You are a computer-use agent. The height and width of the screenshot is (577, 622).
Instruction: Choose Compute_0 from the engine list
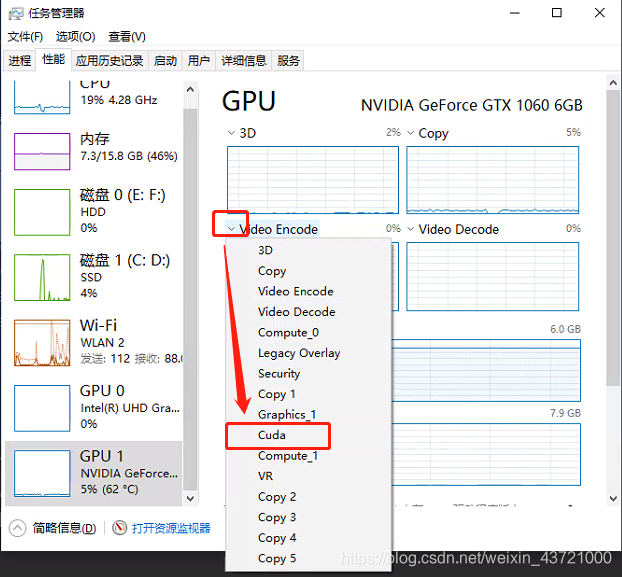point(308,333)
